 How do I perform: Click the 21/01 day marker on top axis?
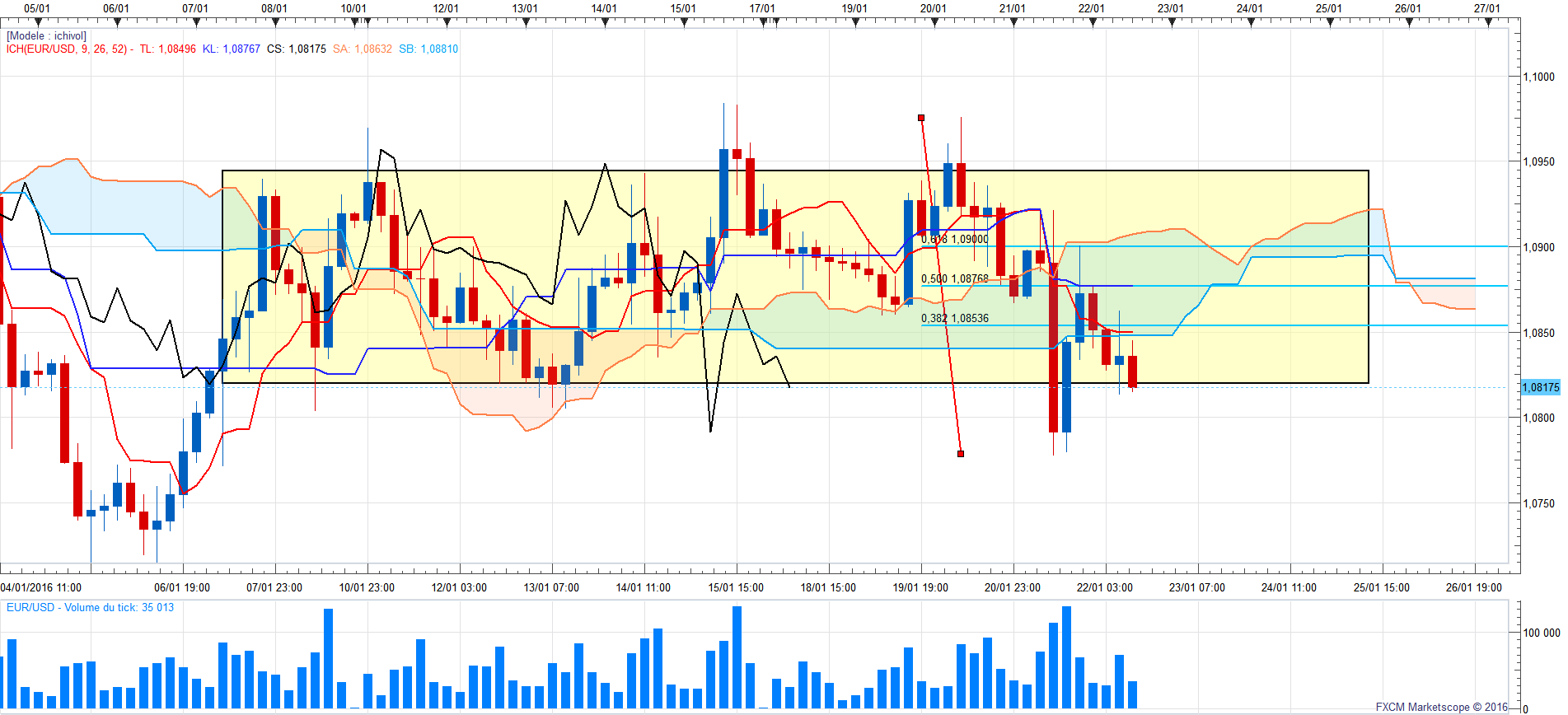1013,9
